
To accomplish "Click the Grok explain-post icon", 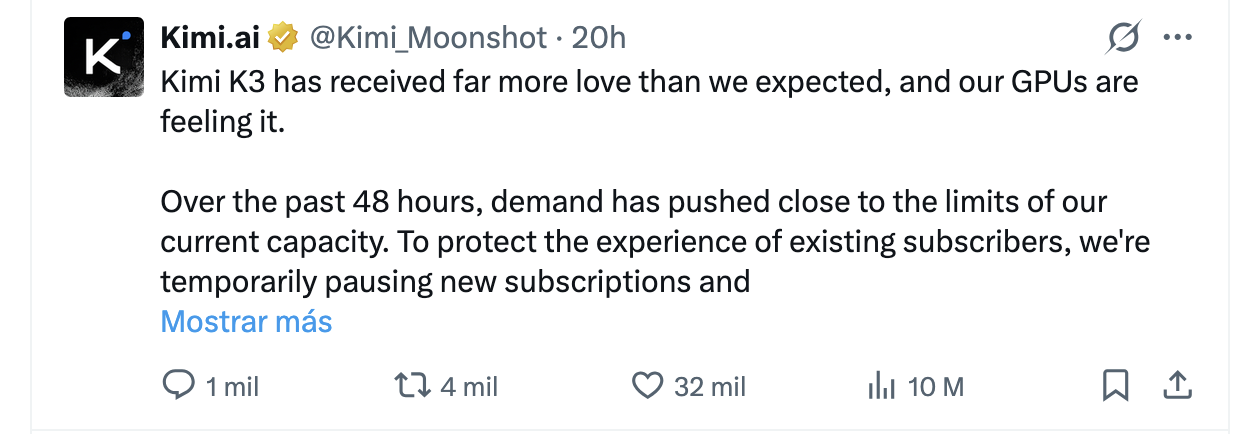I will 1124,38.
